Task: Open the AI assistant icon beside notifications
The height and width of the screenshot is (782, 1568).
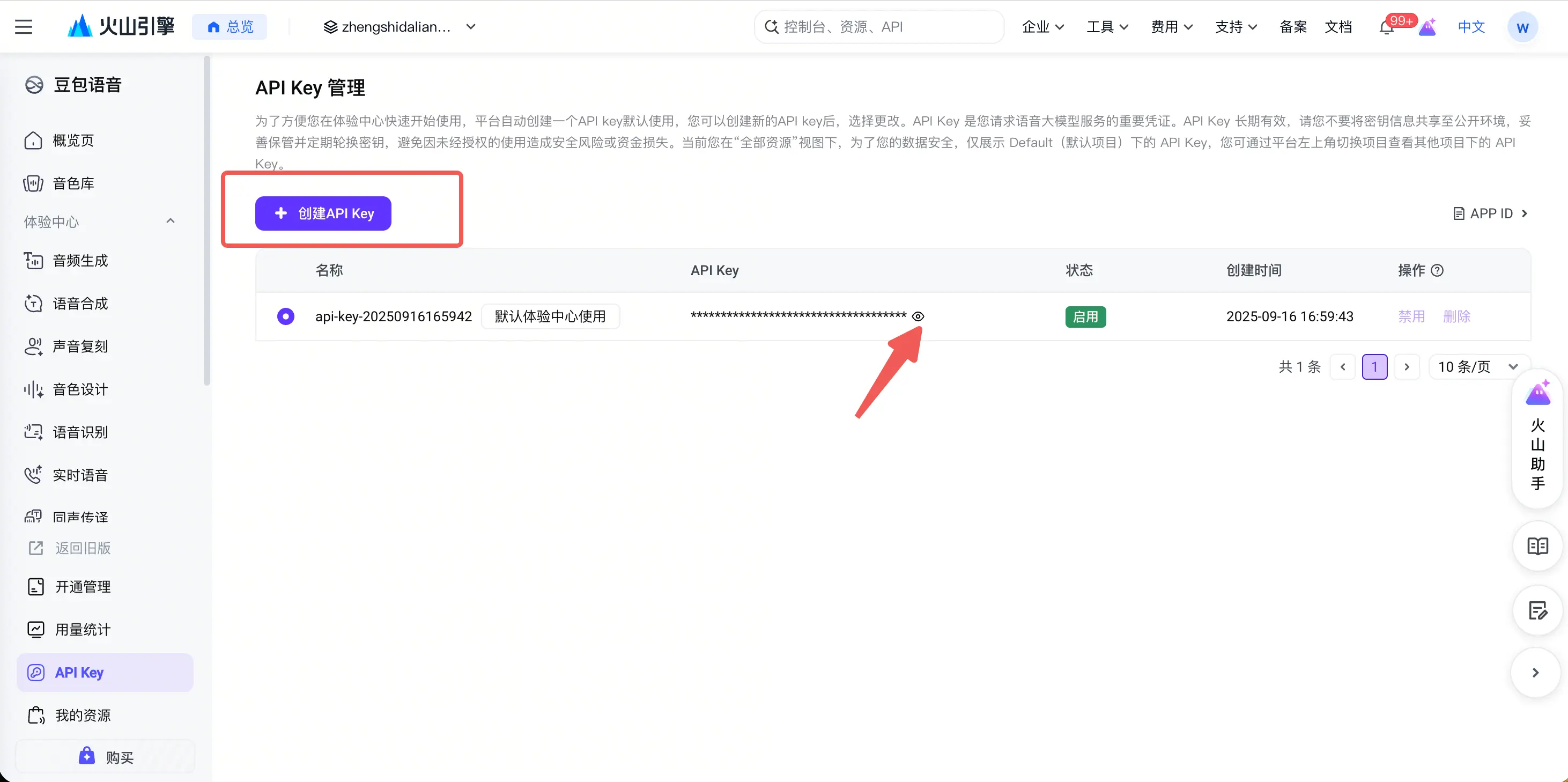Action: pyautogui.click(x=1428, y=27)
